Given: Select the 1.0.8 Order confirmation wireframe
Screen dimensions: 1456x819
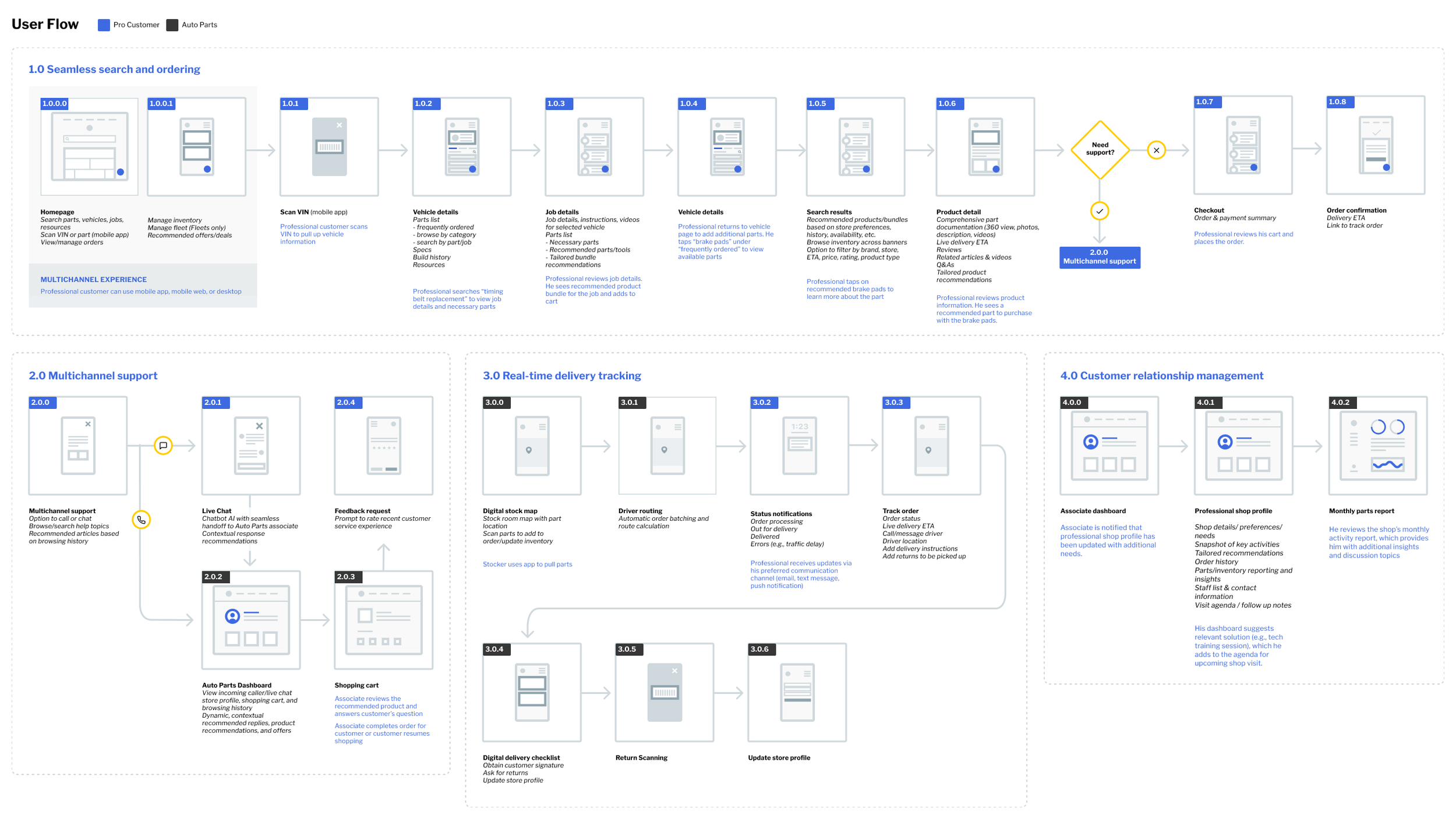Looking at the screenshot, I should click(x=1376, y=145).
